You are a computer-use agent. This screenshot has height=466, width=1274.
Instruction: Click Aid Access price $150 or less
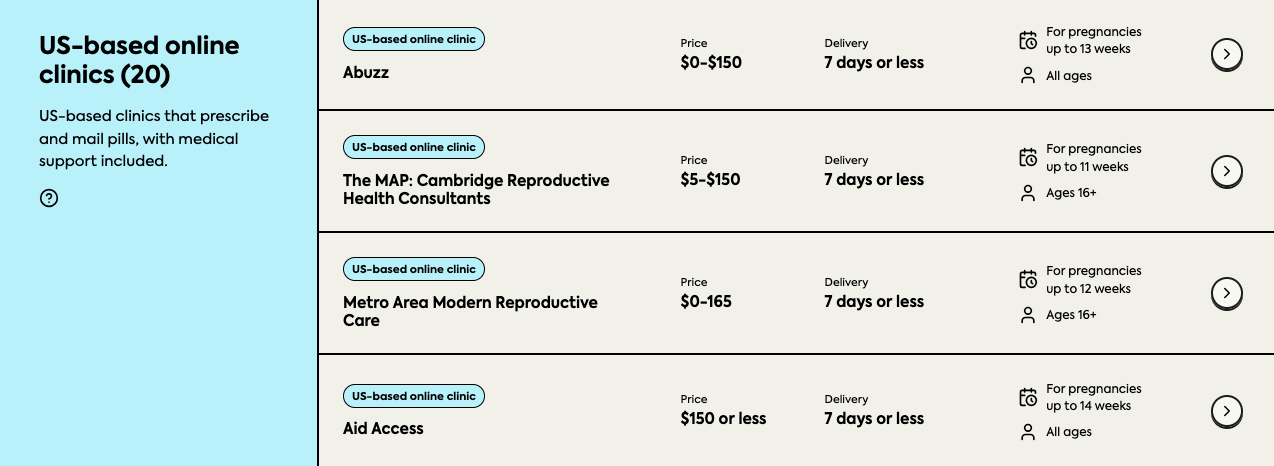pos(723,419)
